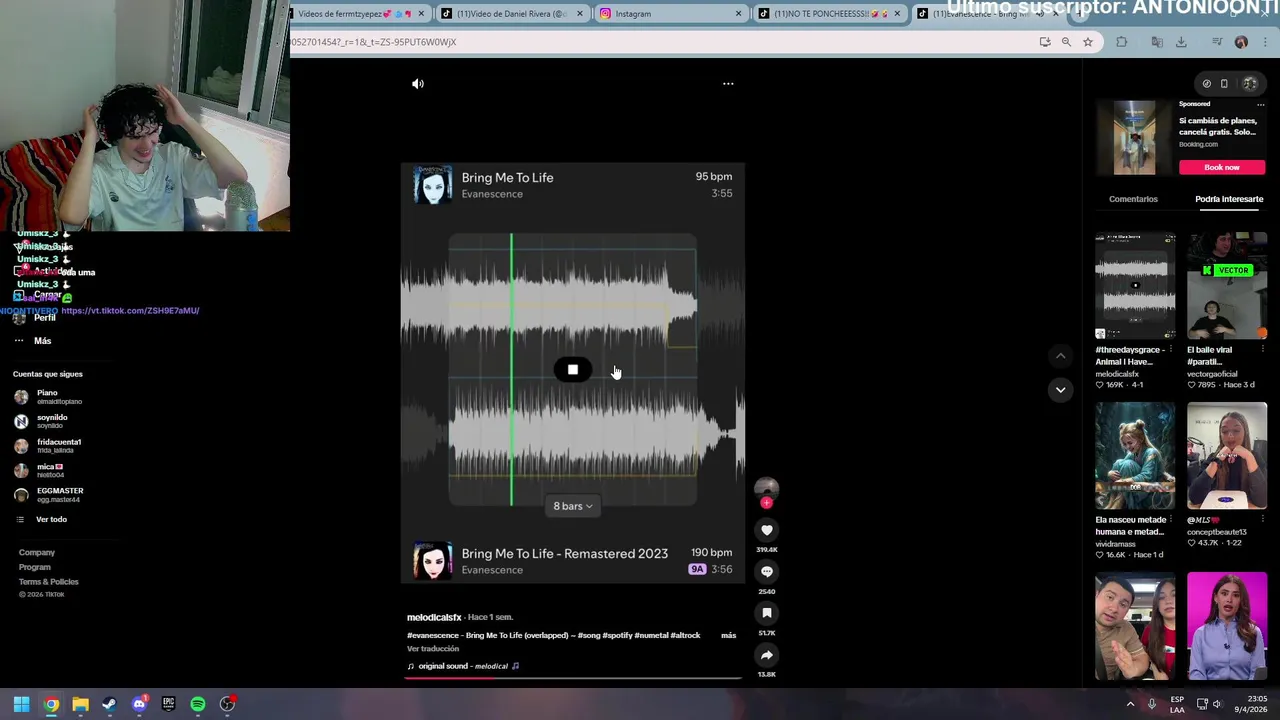Click the 'Book now' ad button
This screenshot has height=720, width=1280.
pos(1222,167)
